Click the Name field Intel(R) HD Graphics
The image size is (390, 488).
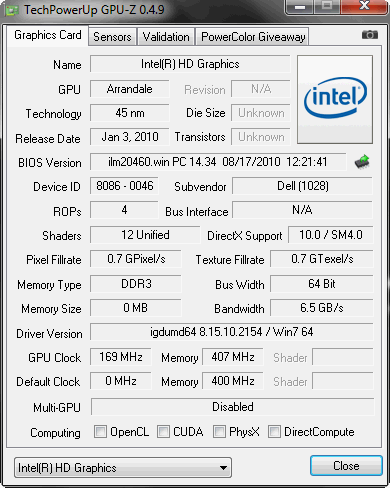point(190,64)
